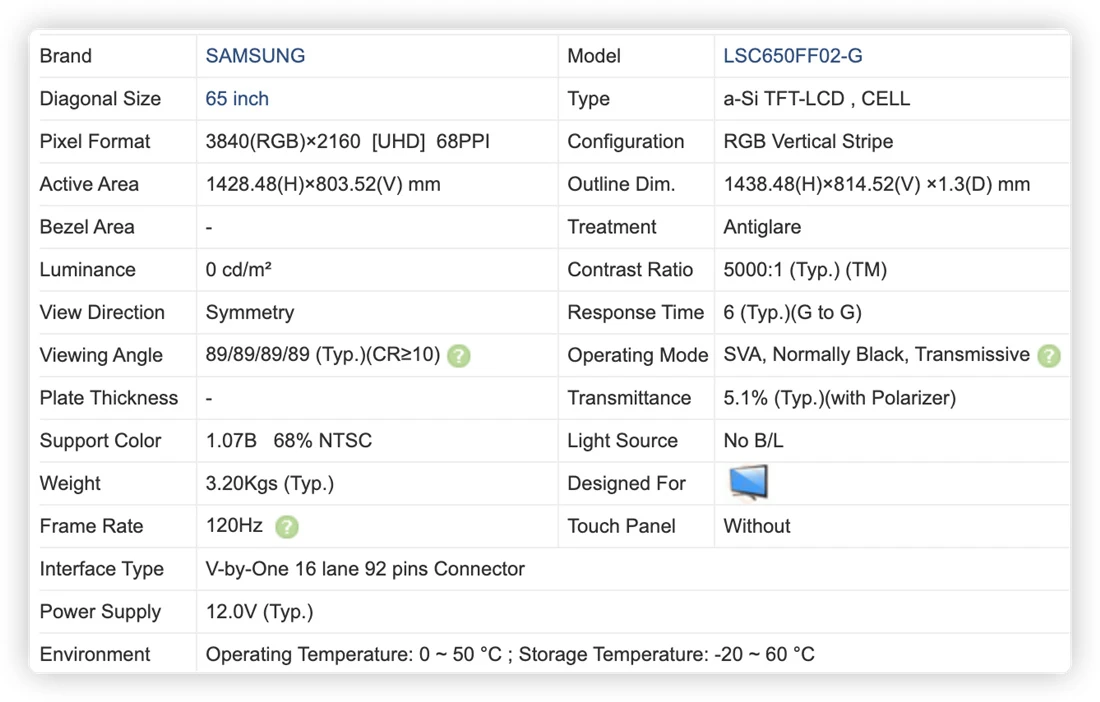Select the 3840(RGB)×2160 [UHD] 68PPI value
The height and width of the screenshot is (702, 1100).
pos(347,142)
